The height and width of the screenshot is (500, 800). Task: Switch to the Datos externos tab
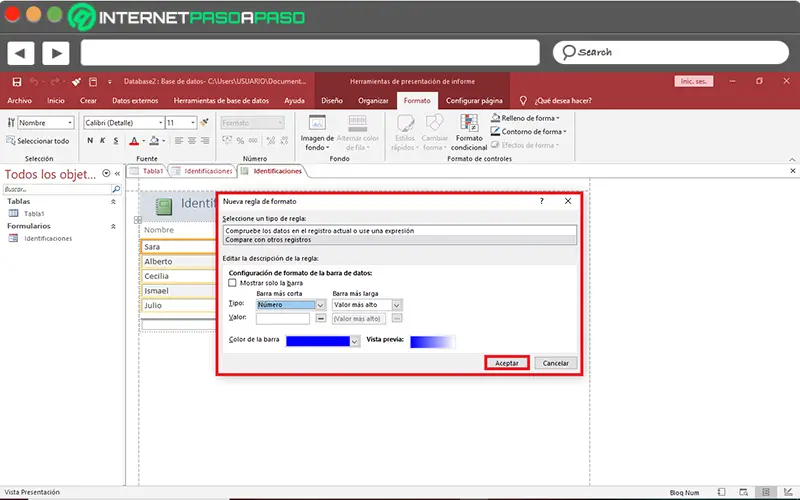point(135,101)
